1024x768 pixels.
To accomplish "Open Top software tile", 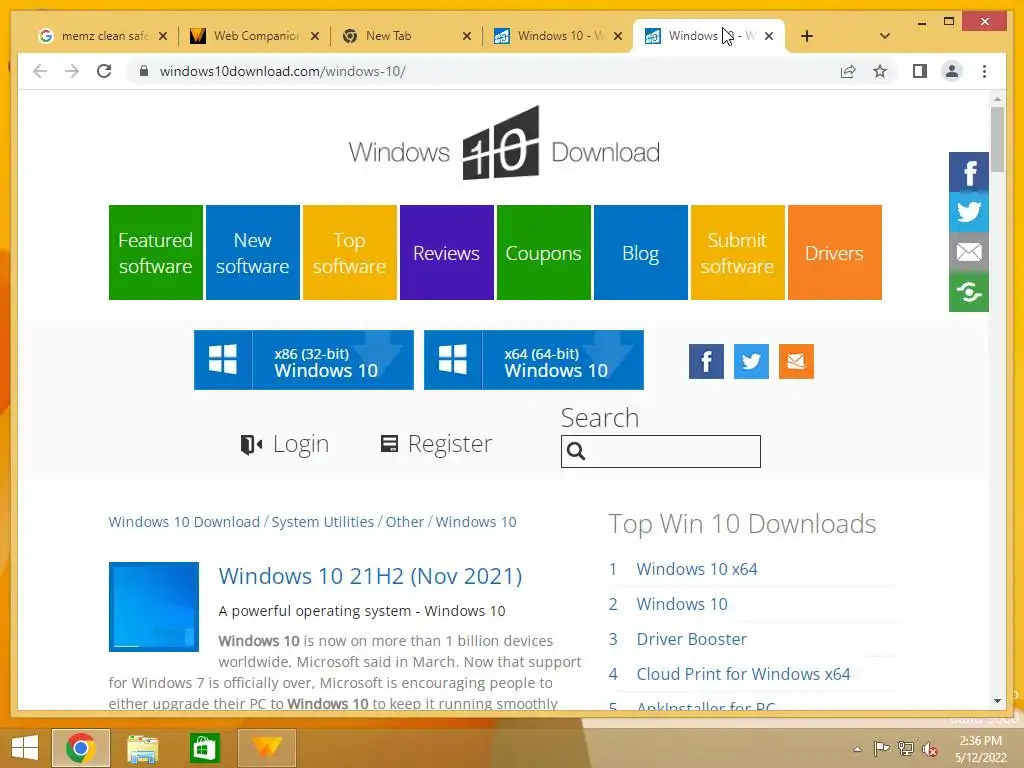I will [349, 253].
